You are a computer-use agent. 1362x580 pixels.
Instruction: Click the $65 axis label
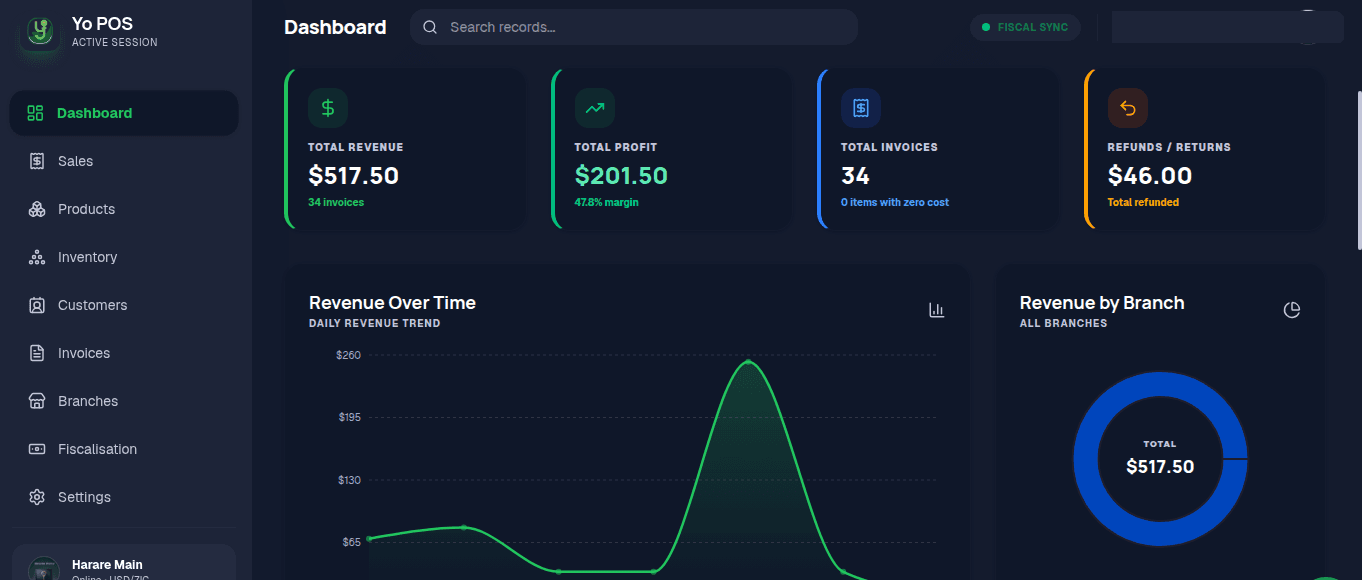pyautogui.click(x=352, y=542)
